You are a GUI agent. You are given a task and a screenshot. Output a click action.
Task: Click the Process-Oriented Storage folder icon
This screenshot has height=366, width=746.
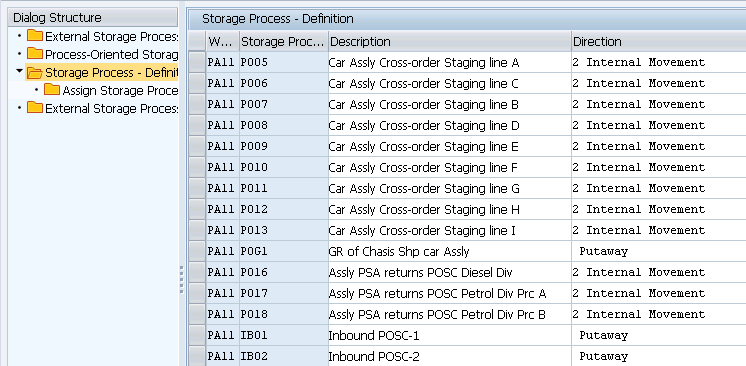click(35, 54)
